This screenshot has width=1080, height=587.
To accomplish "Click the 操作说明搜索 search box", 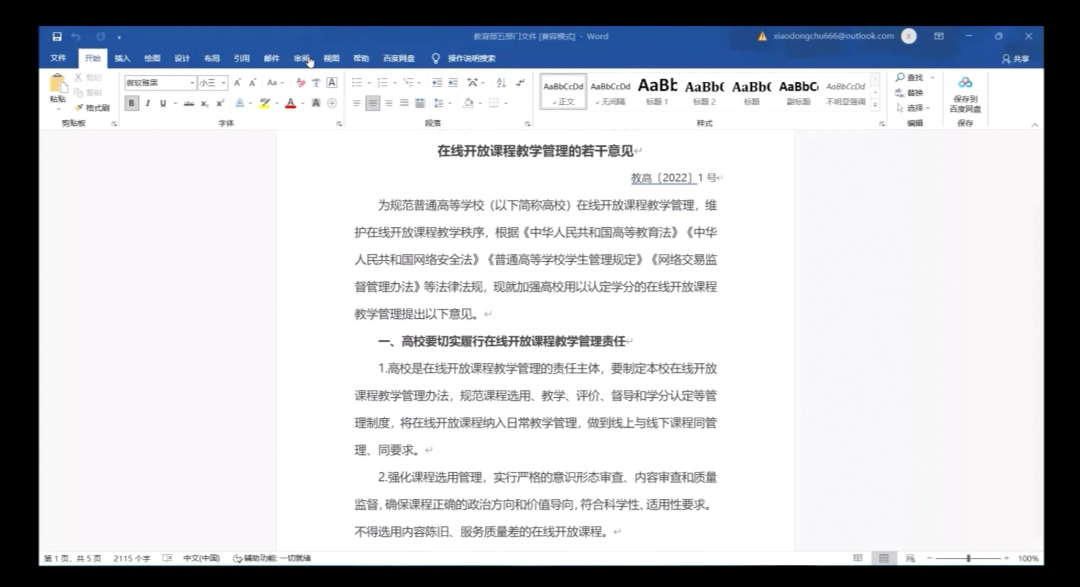I will [x=471, y=58].
